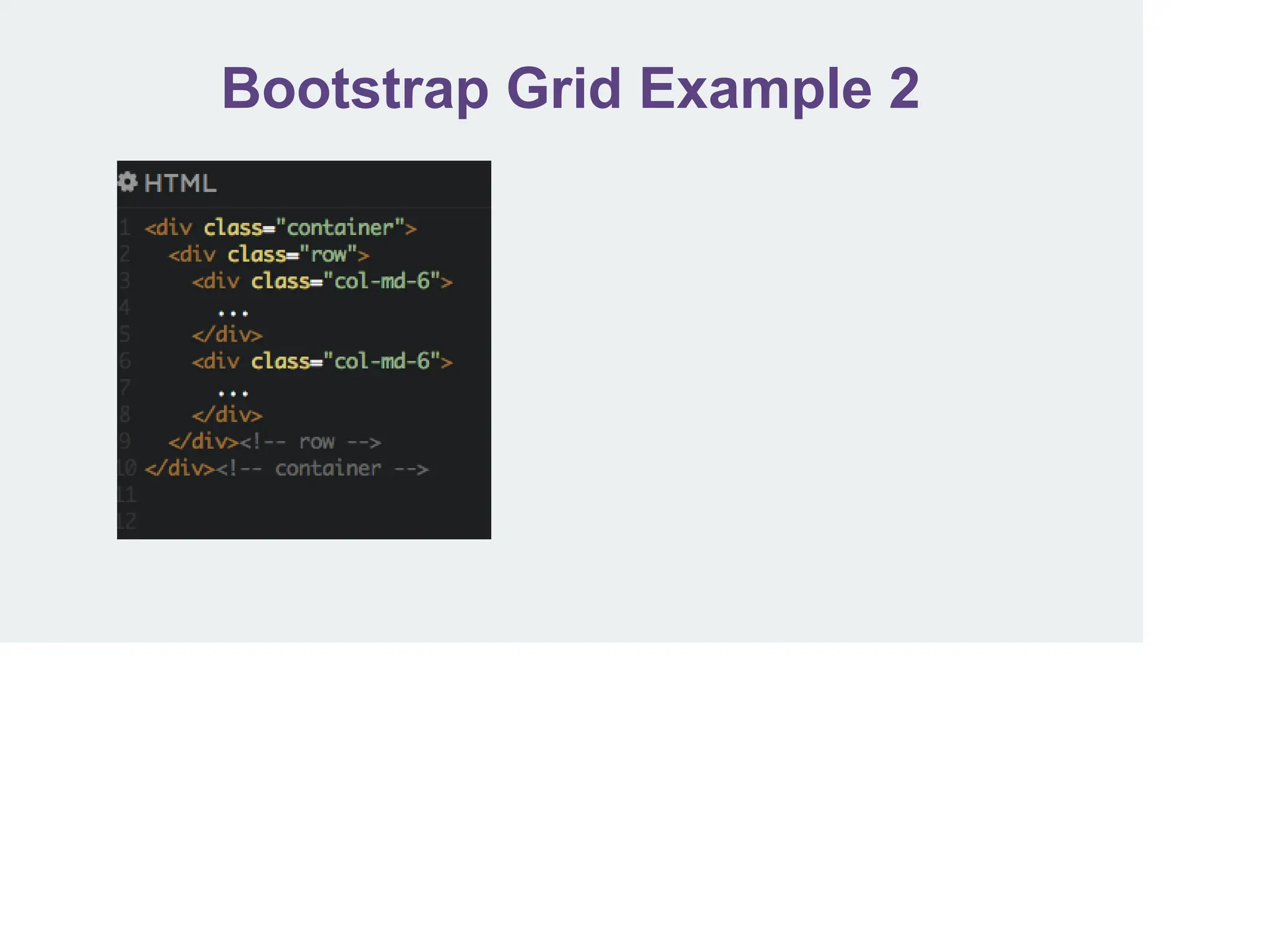1270x952 pixels.
Task: Click the col-md-6 div on line 6
Action: (x=322, y=361)
